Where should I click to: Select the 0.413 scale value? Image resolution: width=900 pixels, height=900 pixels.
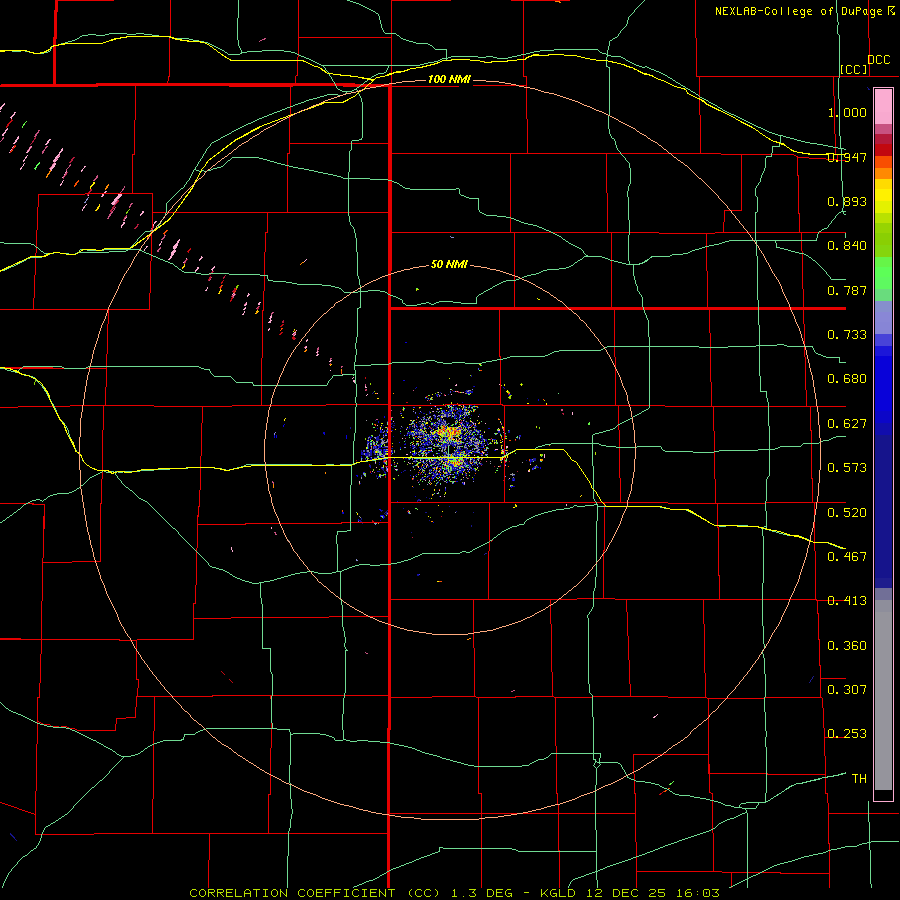[847, 601]
